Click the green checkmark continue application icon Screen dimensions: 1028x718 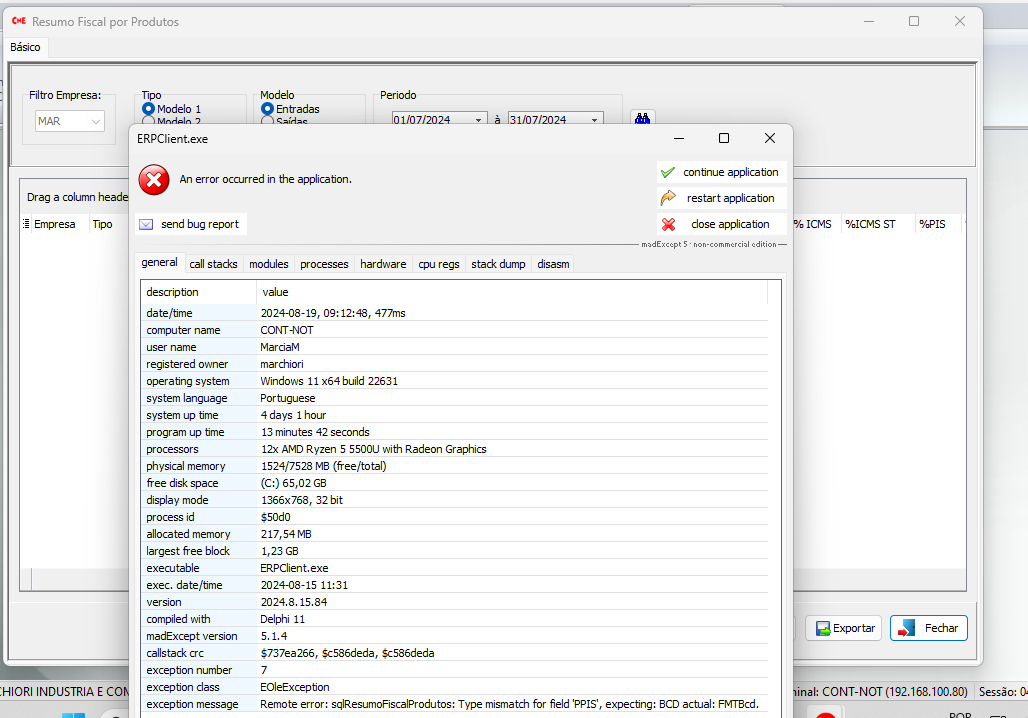tap(668, 172)
